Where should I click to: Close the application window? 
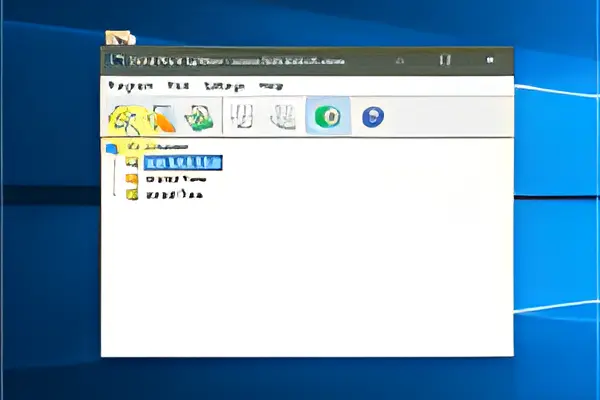tap(490, 60)
